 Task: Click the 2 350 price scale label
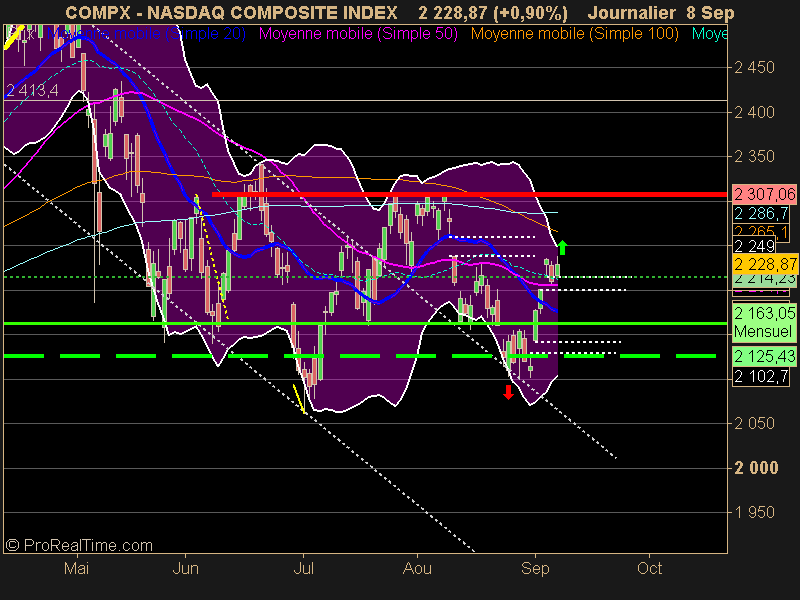click(754, 156)
